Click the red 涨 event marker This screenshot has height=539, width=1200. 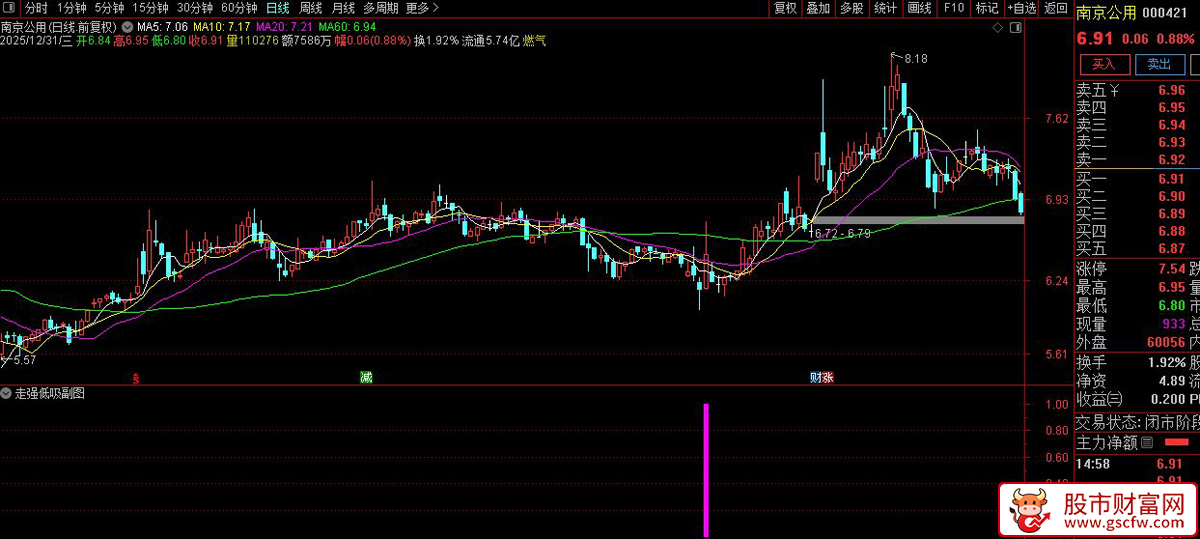click(x=828, y=378)
